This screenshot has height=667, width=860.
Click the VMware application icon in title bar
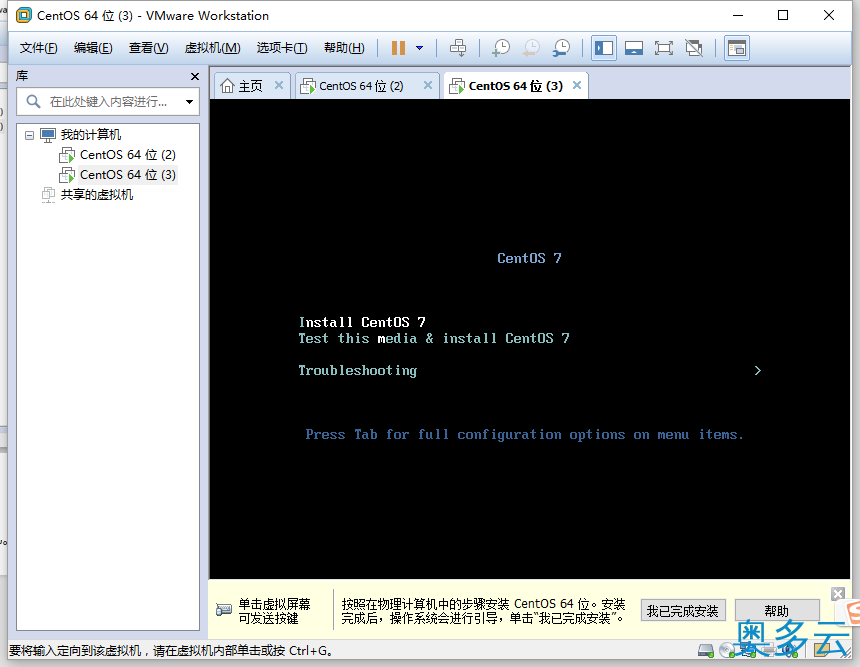(24, 15)
